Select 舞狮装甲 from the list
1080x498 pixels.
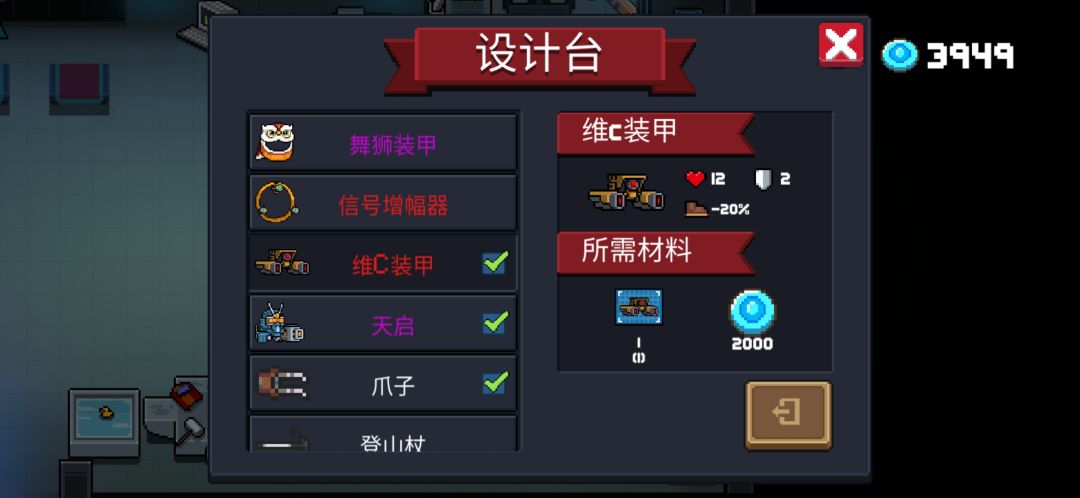click(383, 143)
